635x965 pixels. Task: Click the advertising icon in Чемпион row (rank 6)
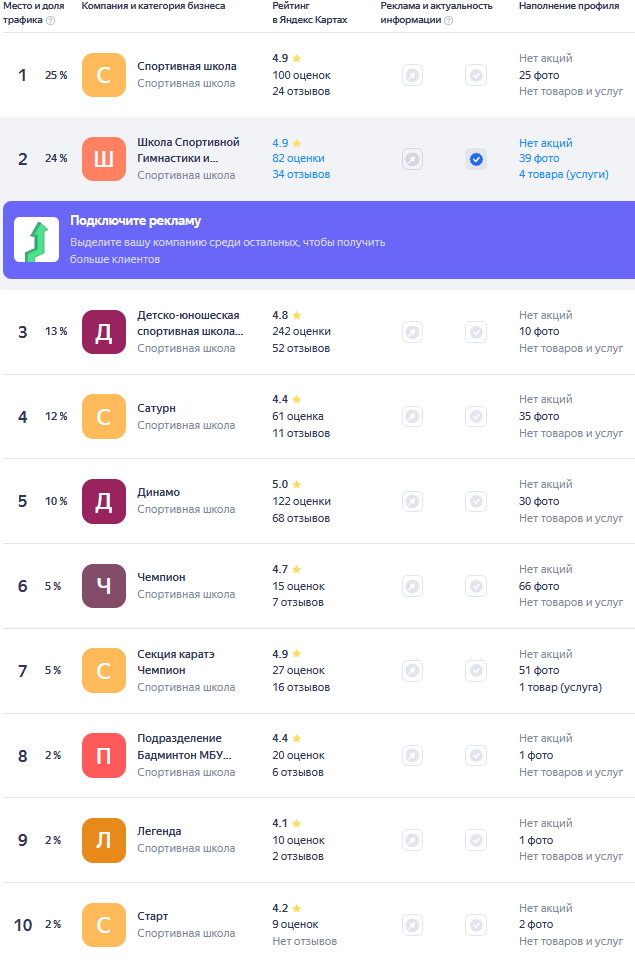pos(412,586)
